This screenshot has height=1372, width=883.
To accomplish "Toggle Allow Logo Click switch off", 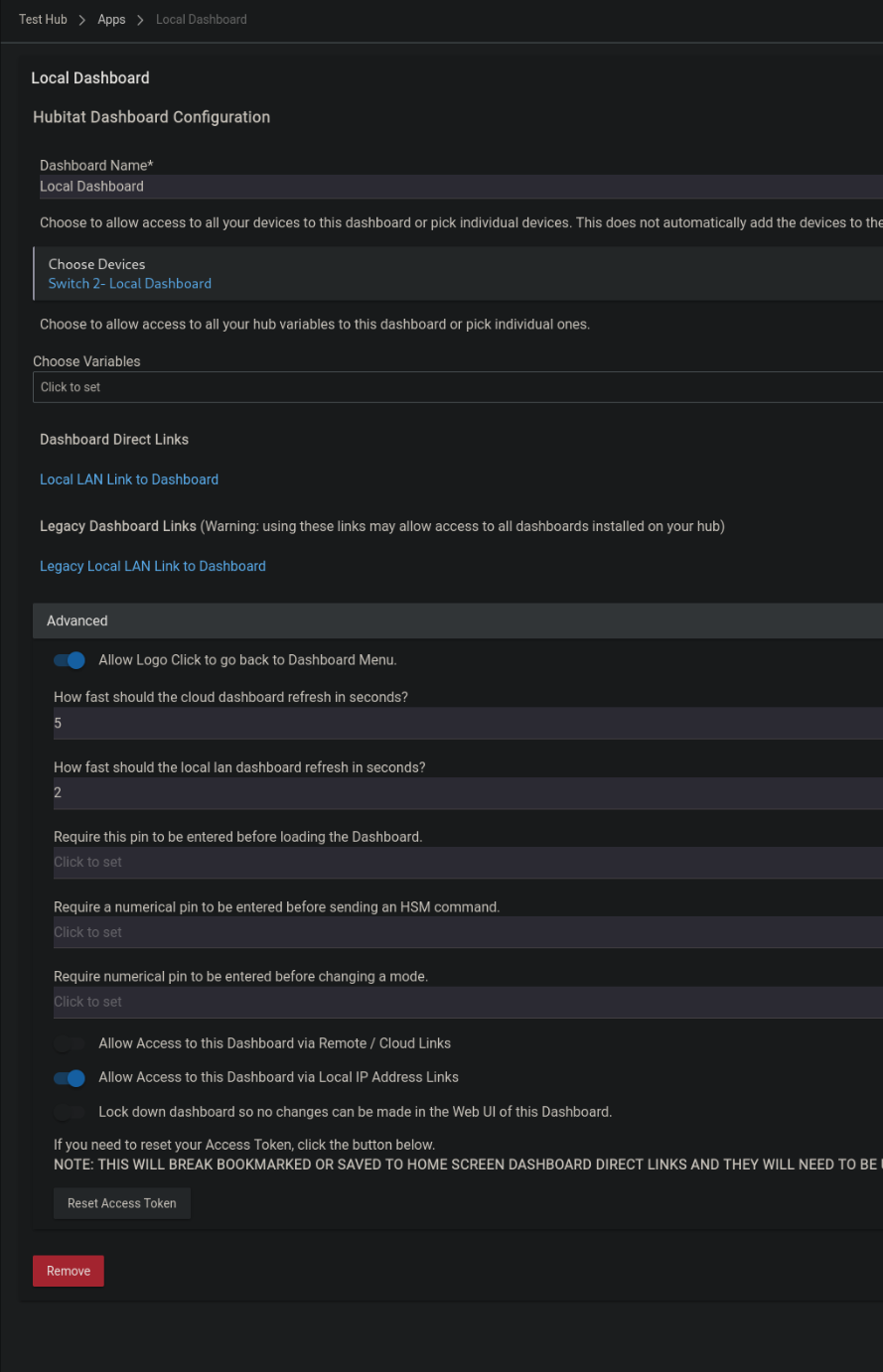I will pos(70,660).
